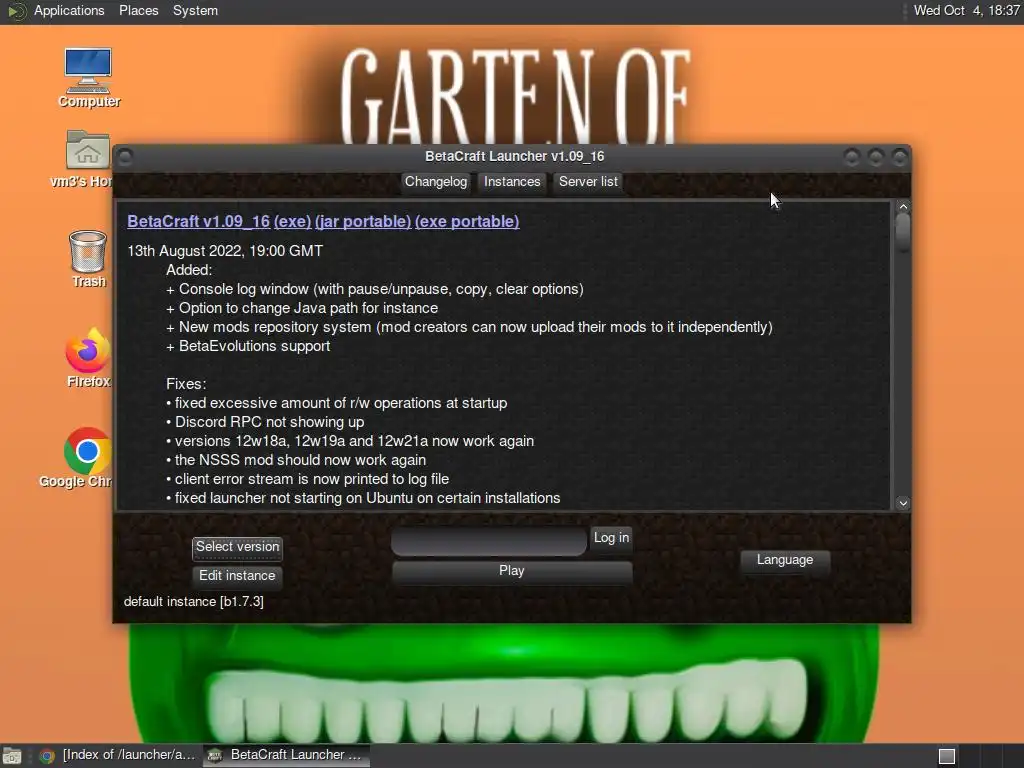Click 'the NSSS mod should now work' line
Image resolution: width=1024 pixels, height=768 pixels.
click(x=296, y=460)
